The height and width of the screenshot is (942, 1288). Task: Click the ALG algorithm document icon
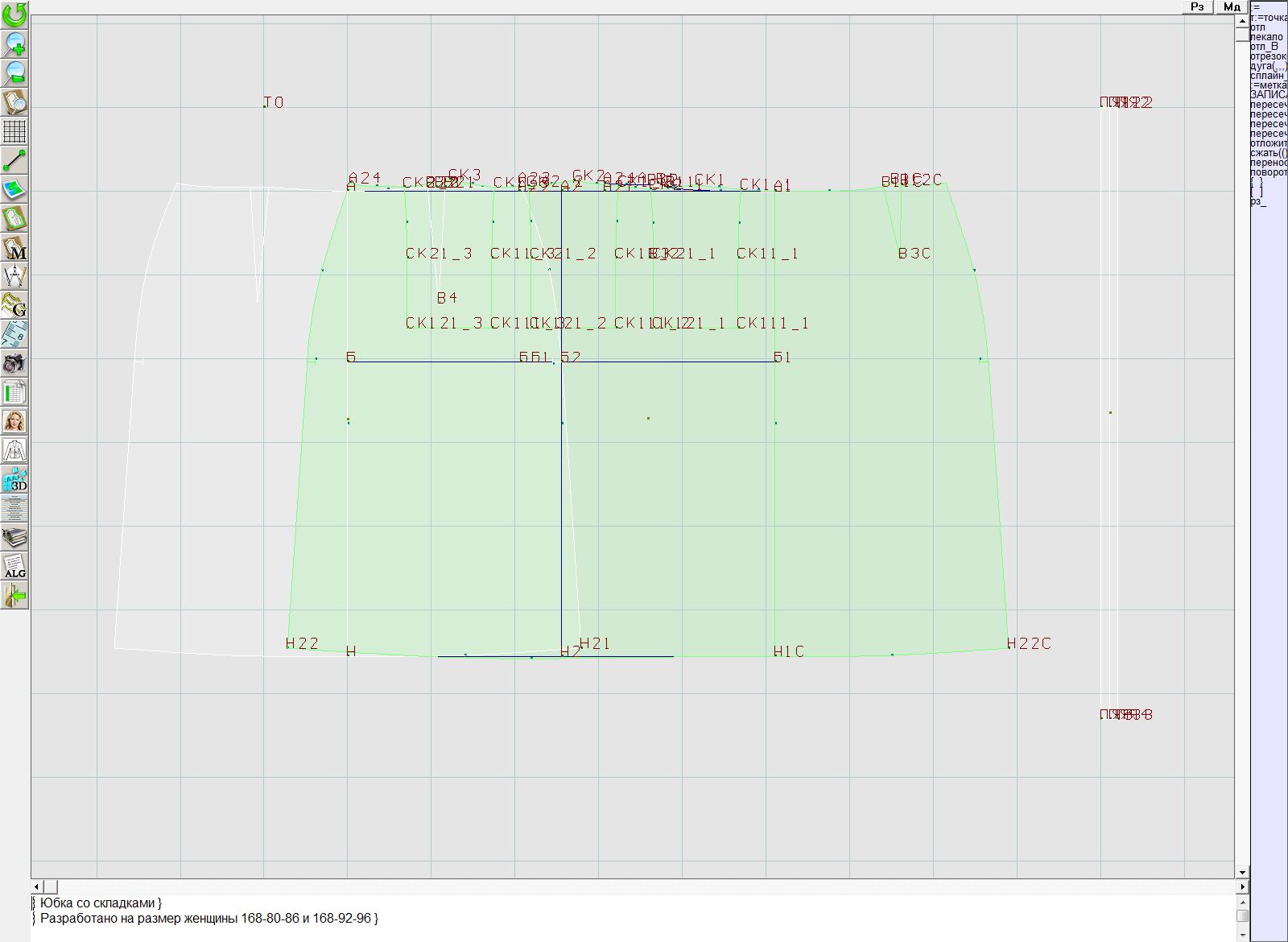click(14, 566)
